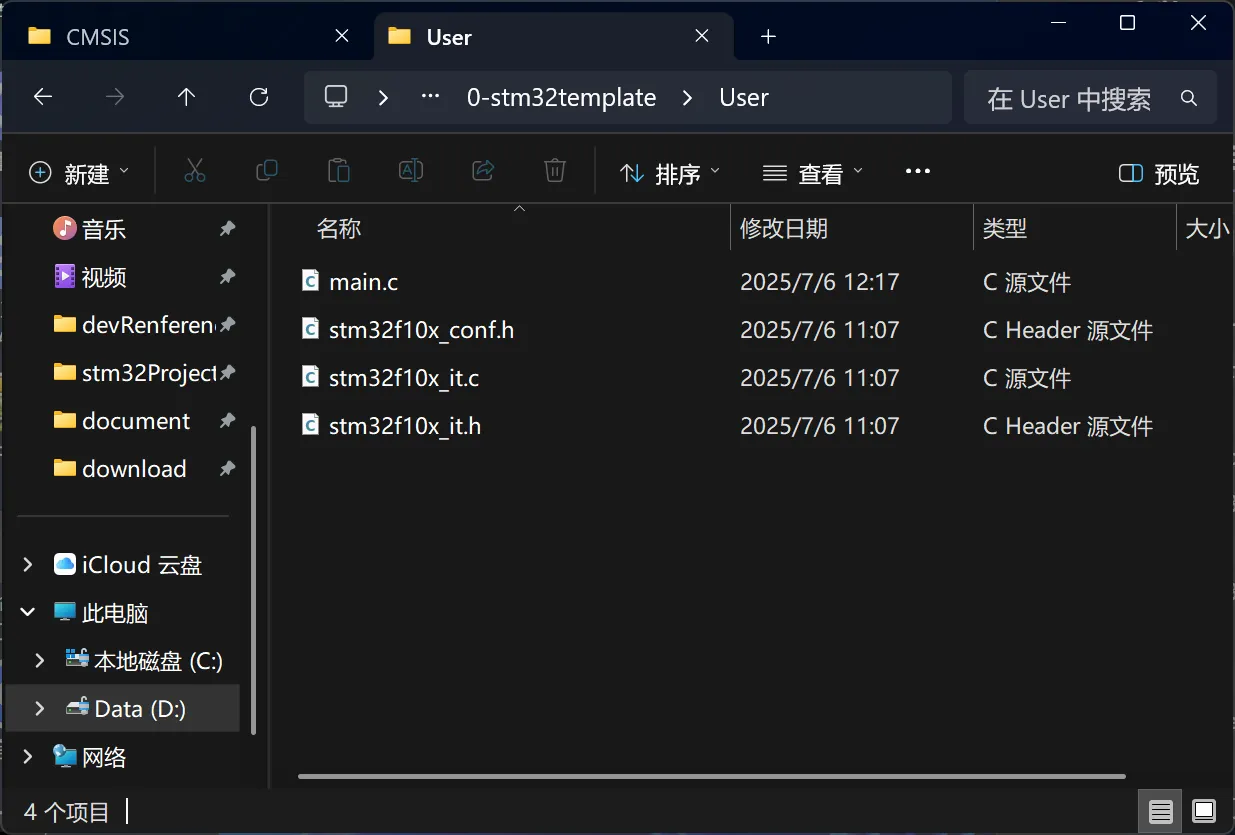Open the 查看 view dropdown
Viewport: 1235px width, 835px height.
813,173
